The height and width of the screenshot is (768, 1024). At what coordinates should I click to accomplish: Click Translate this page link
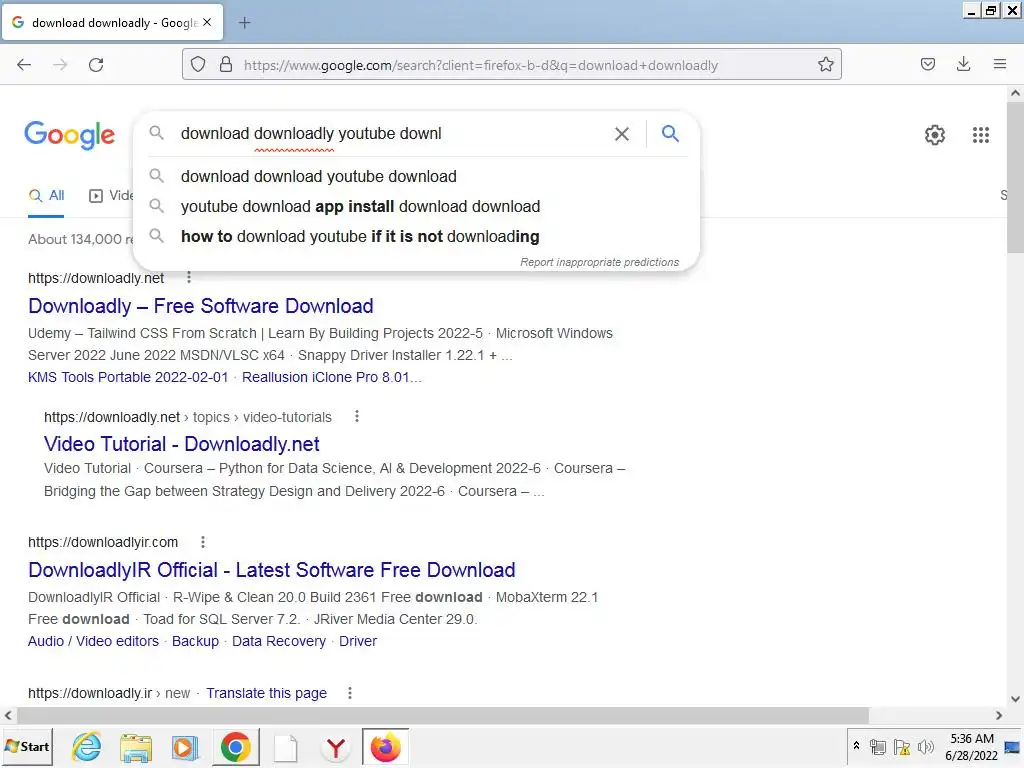click(266, 693)
